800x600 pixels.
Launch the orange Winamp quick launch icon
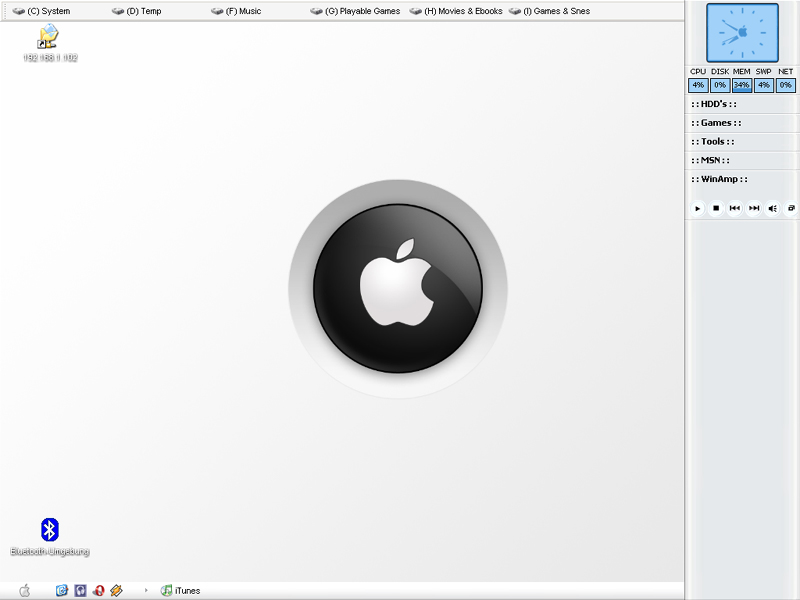click(116, 590)
